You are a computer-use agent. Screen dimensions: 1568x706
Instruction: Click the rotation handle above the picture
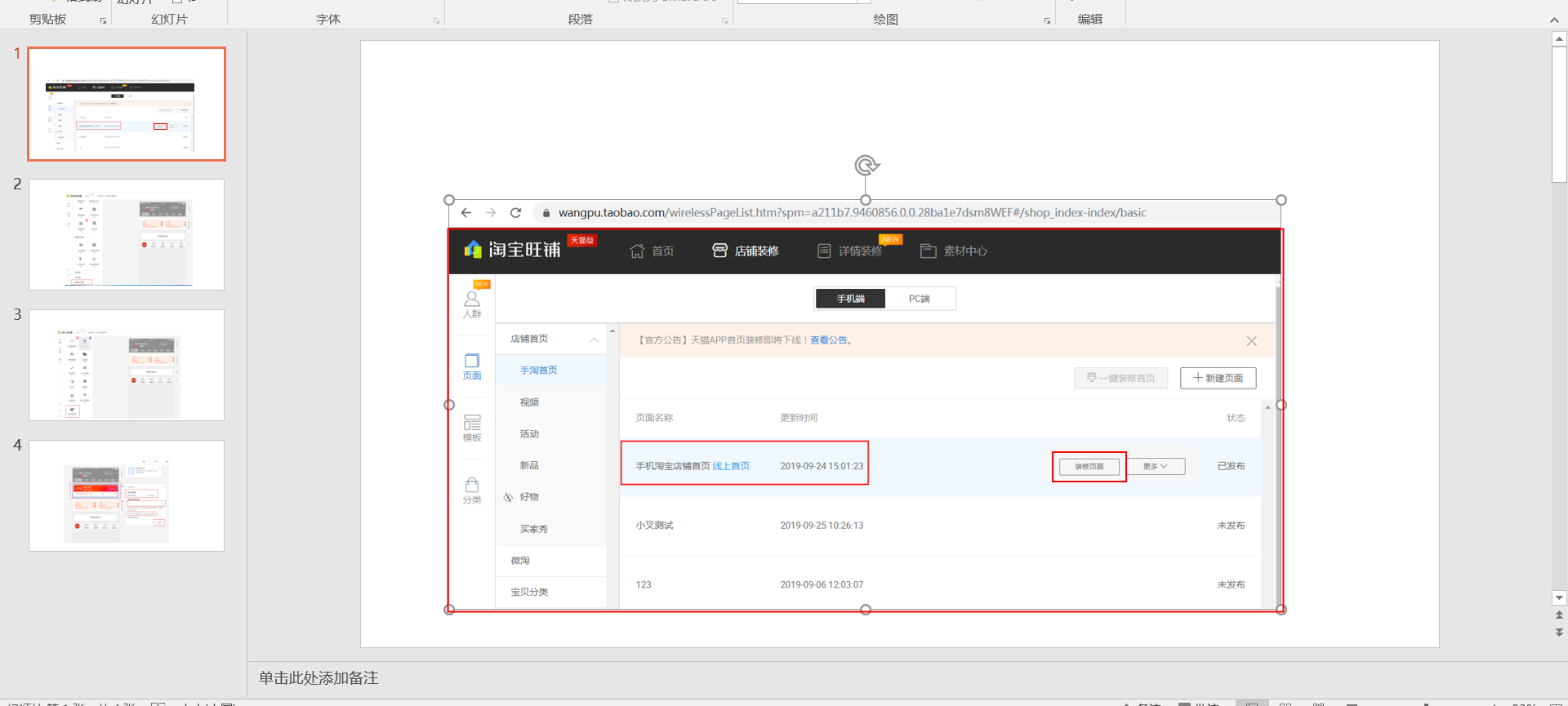tap(866, 166)
